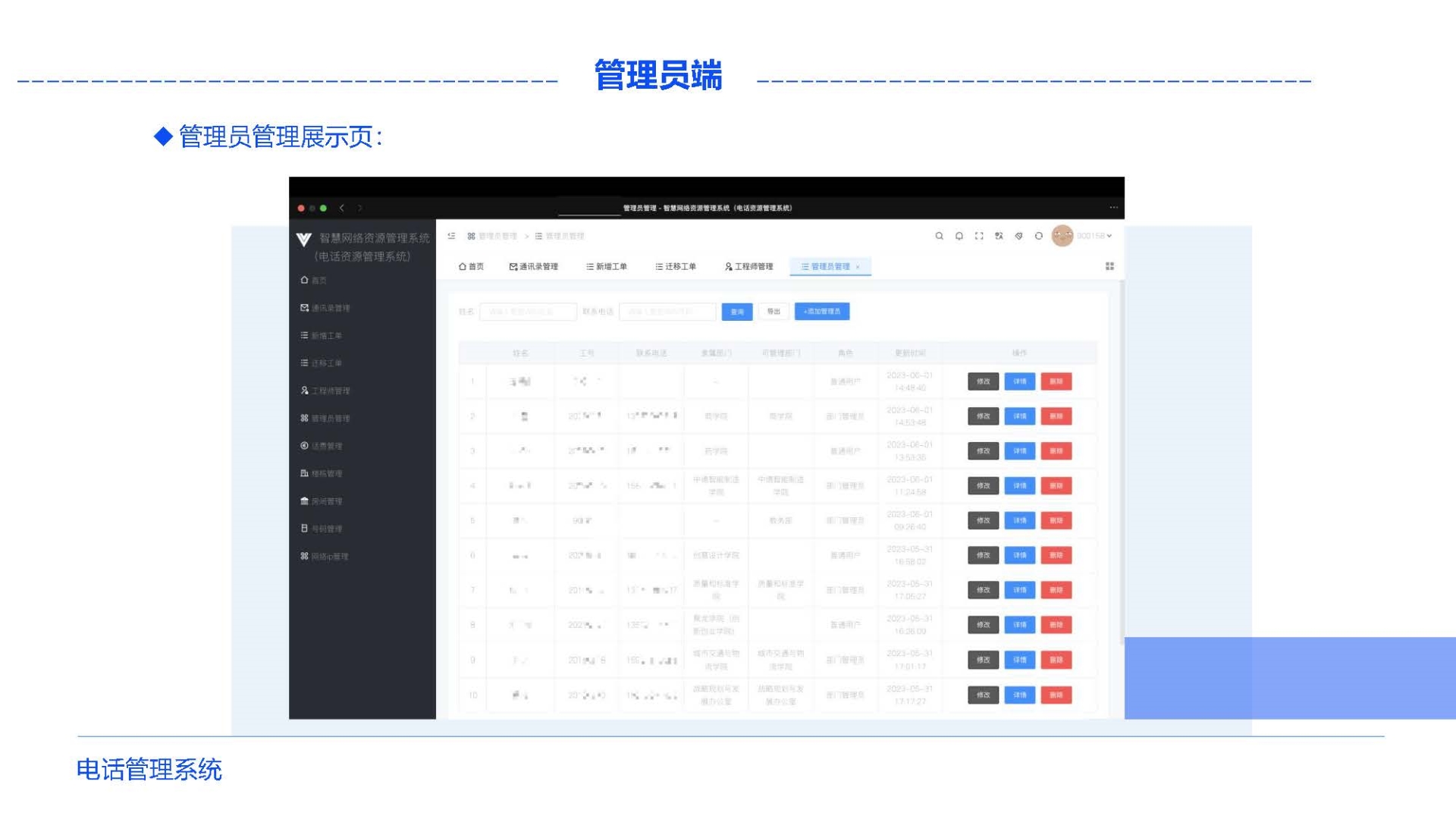Click the refresh circle icon in header
Viewport: 1456px width, 819px height.
[x=1039, y=236]
